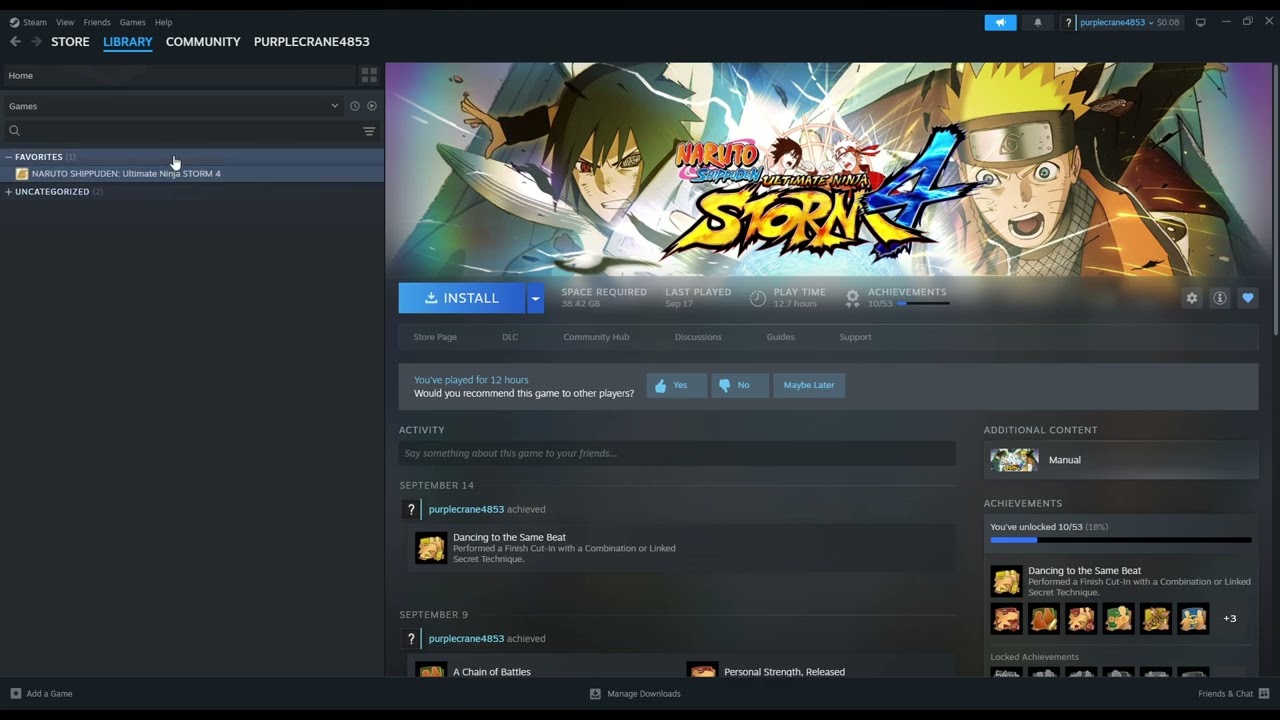
Task: Open the Guides link
Action: point(781,337)
